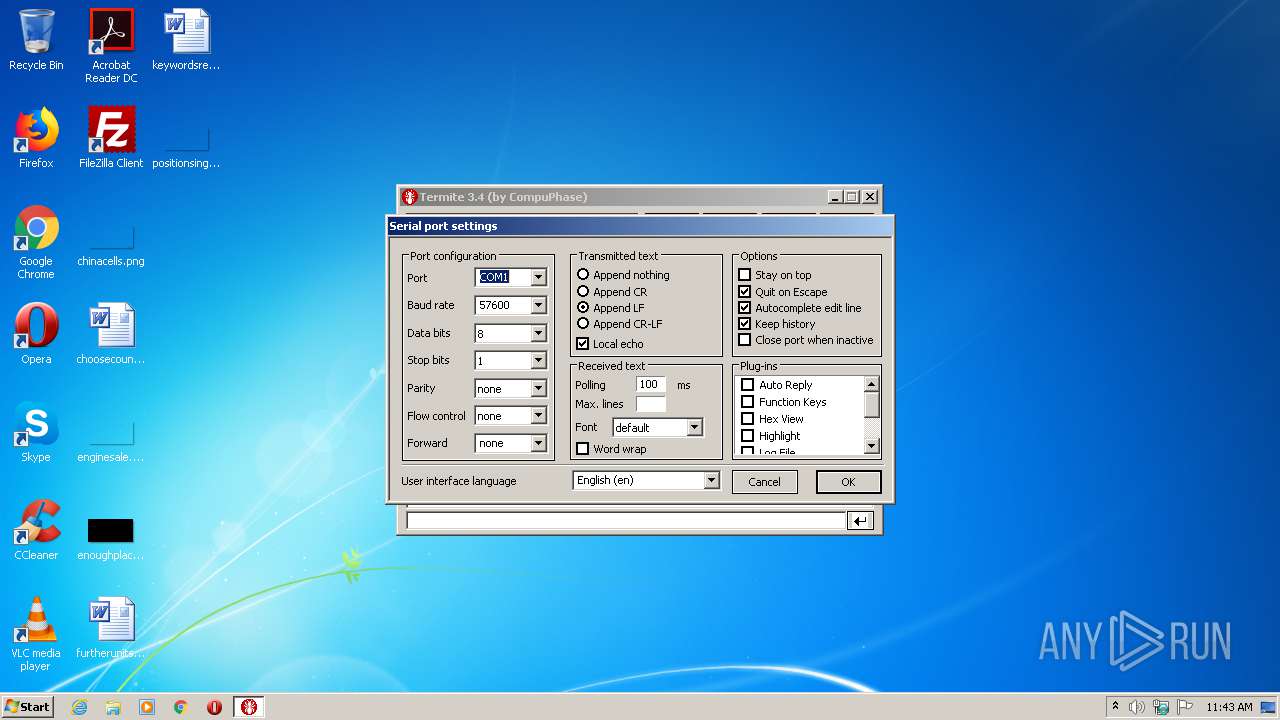Viewport: 1280px width, 720px height.
Task: Open the keywordsre Word document icon
Action: click(x=186, y=40)
